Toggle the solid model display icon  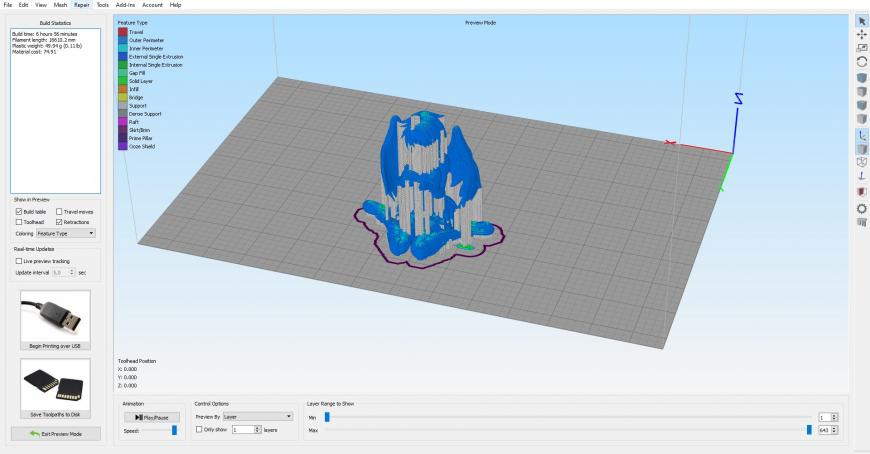tap(862, 149)
